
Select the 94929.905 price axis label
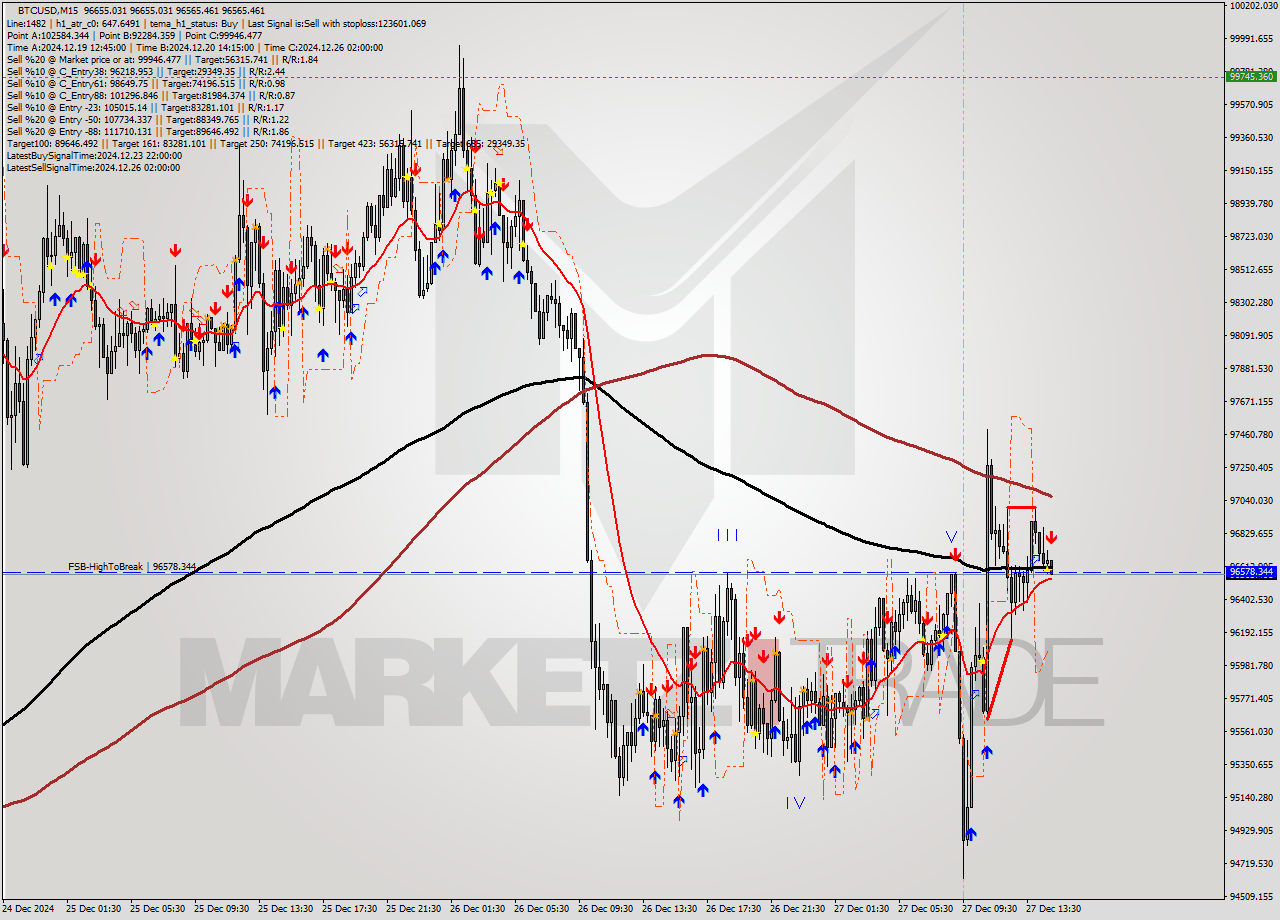[1254, 830]
